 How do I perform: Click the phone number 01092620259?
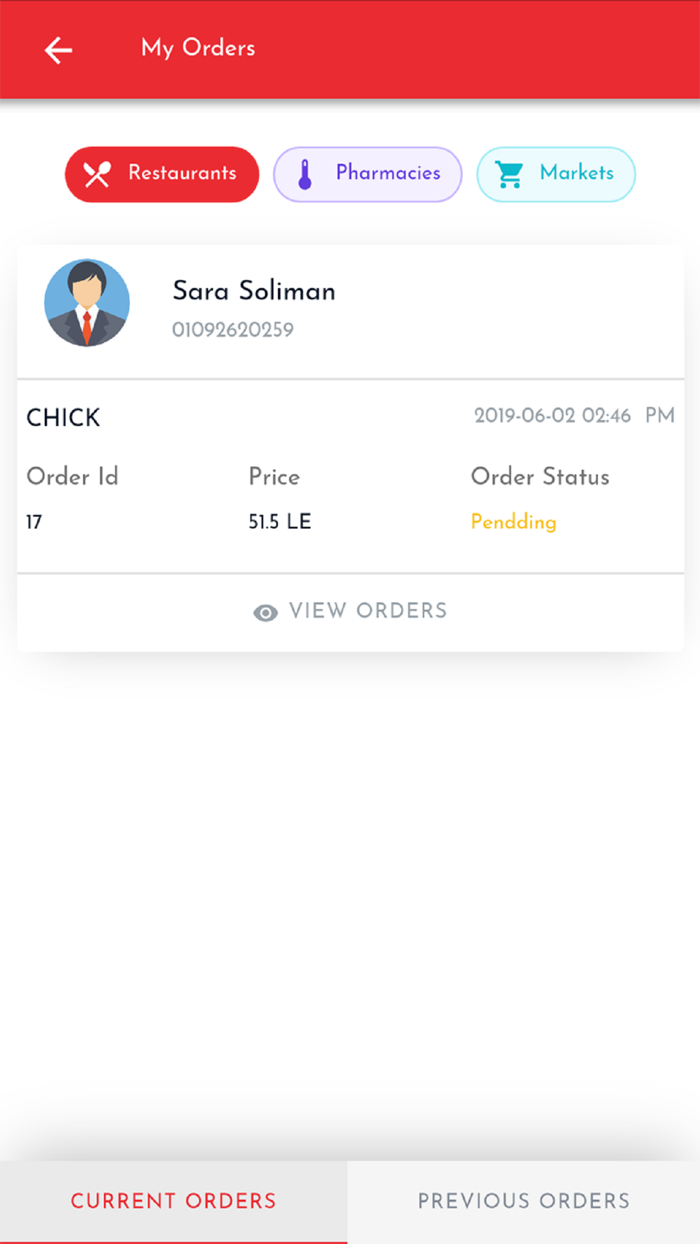point(233,330)
